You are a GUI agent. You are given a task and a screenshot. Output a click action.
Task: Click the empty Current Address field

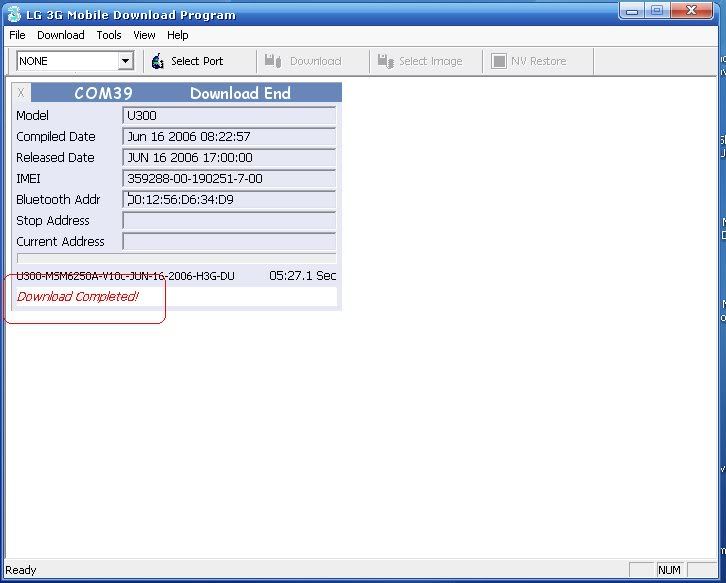click(x=229, y=241)
